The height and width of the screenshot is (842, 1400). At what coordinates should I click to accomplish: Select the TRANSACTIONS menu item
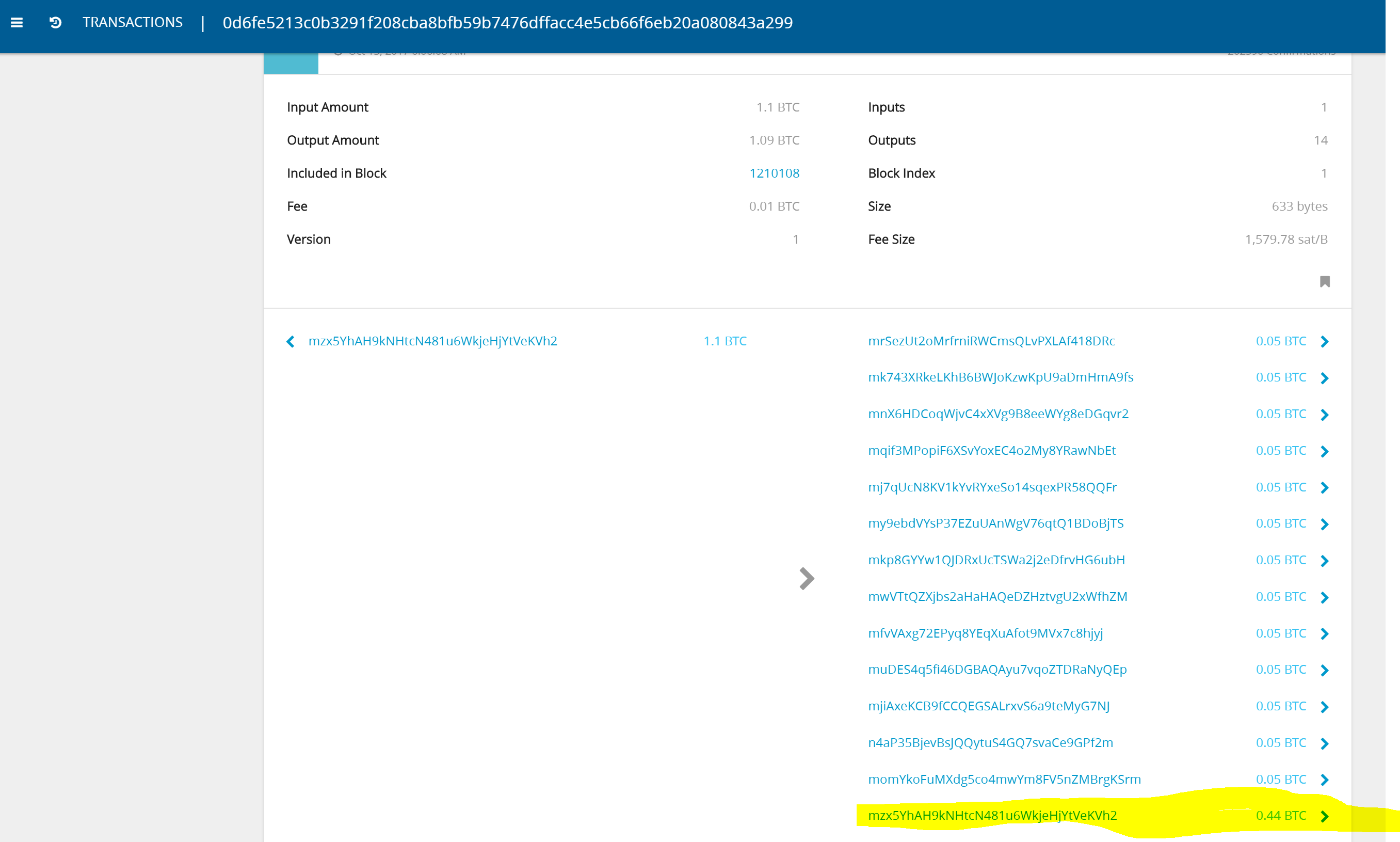click(x=132, y=22)
